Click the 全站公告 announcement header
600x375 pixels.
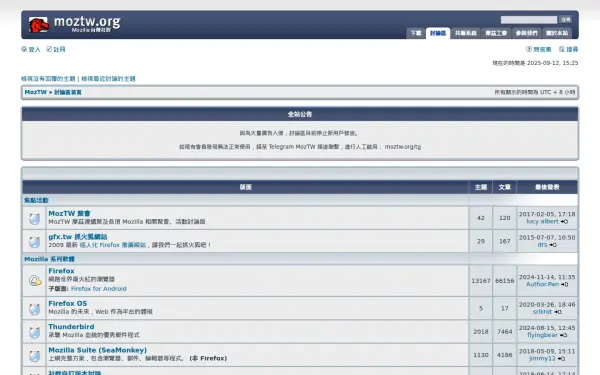pyautogui.click(x=300, y=114)
